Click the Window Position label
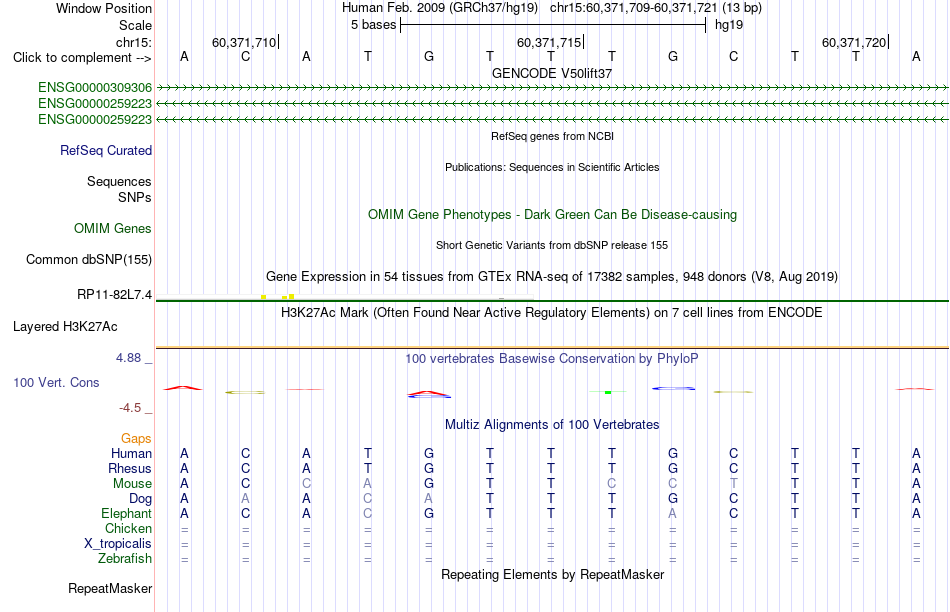The height and width of the screenshot is (612, 950). pyautogui.click(x=104, y=8)
